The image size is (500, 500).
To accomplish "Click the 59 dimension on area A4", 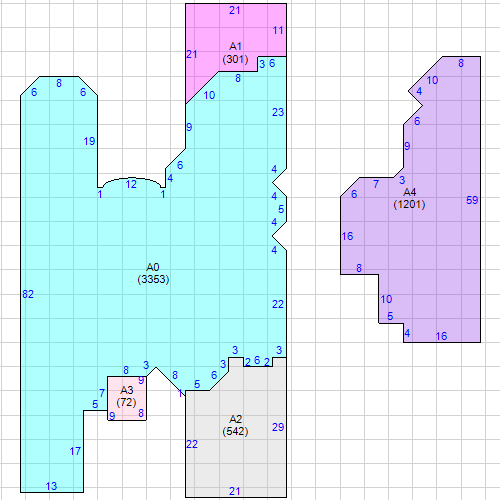I will (x=472, y=200).
